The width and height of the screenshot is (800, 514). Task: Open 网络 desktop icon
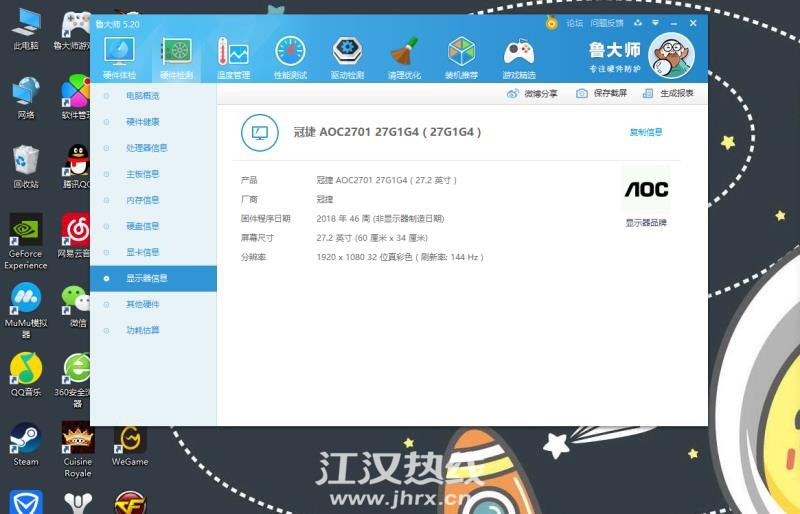(26, 99)
